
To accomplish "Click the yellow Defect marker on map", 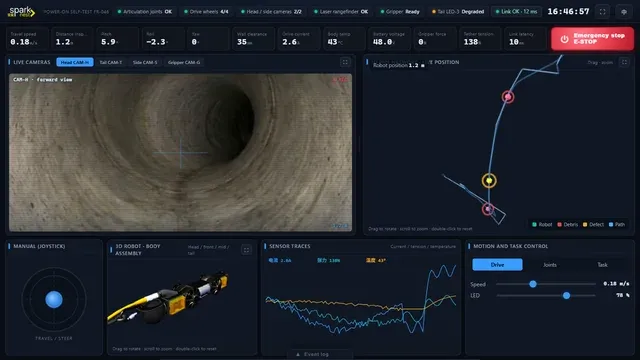I will pyautogui.click(x=489, y=180).
